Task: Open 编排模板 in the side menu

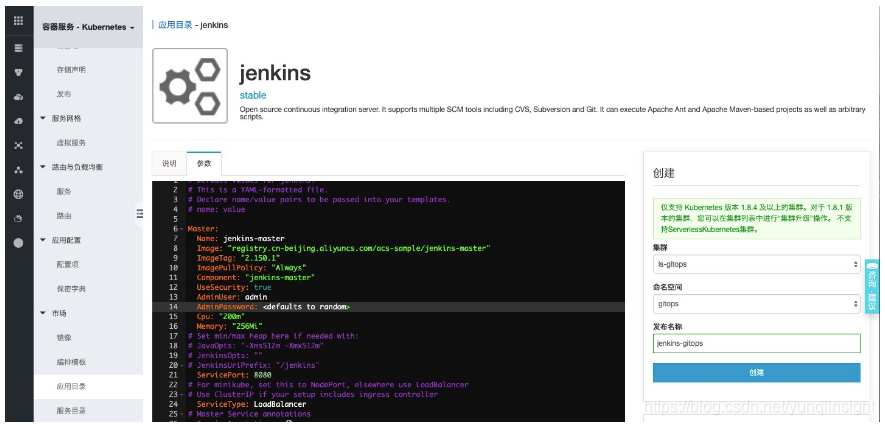Action: 71,362
